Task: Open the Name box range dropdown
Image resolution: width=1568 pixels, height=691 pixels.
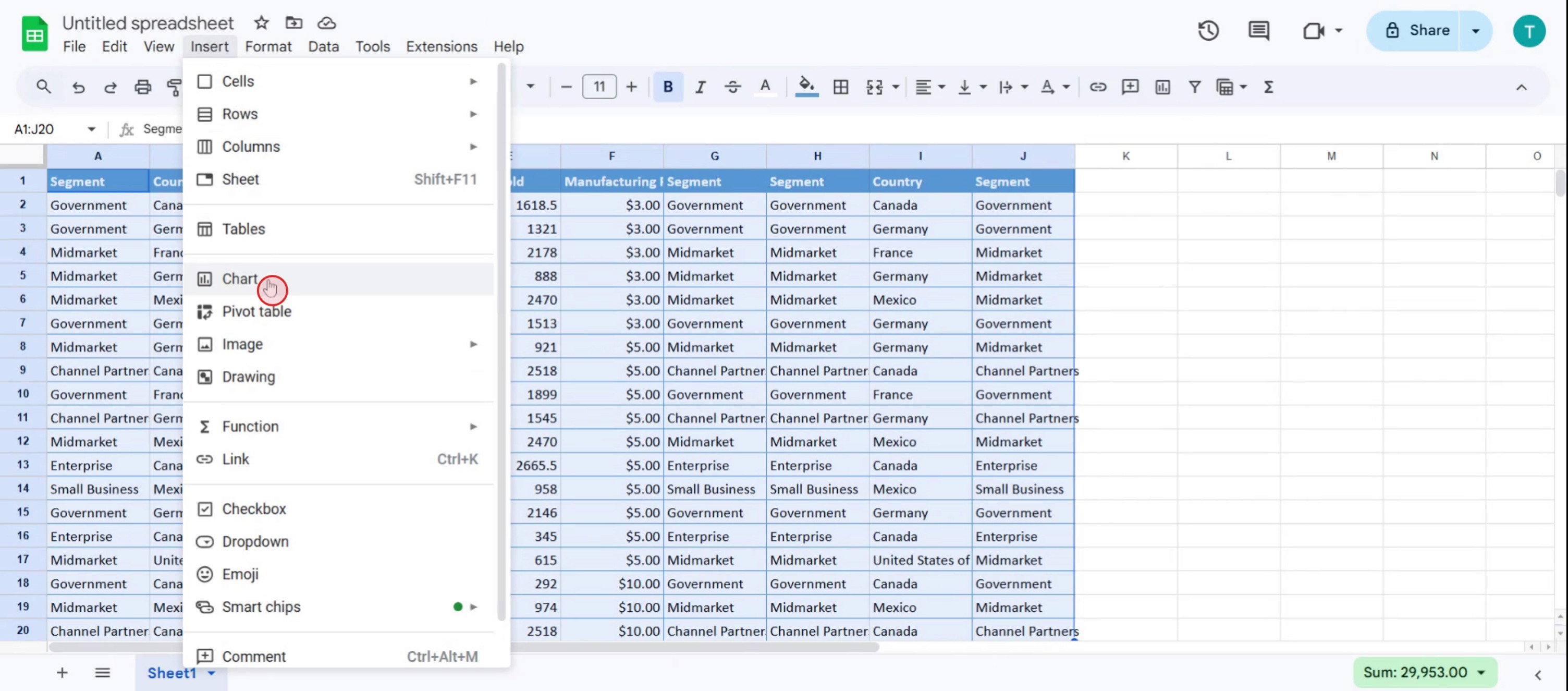Action: click(x=91, y=129)
